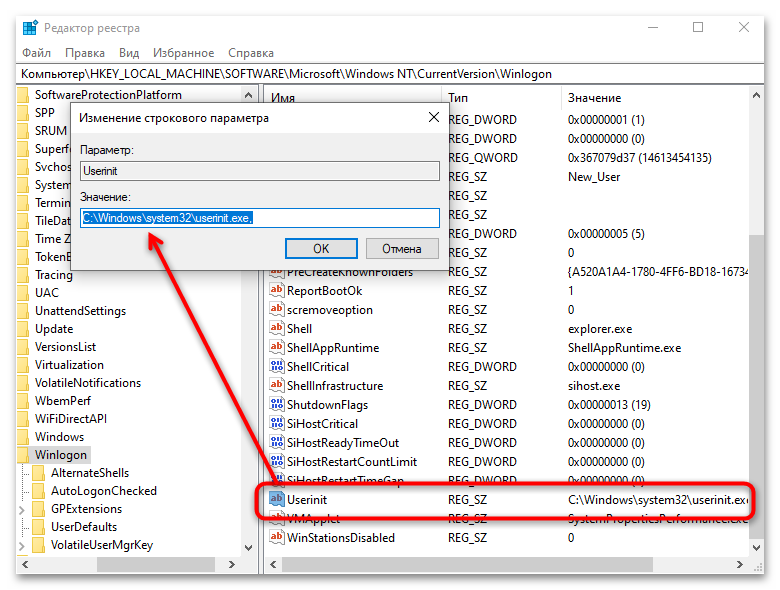Click the Значение text field in dialog
780x590 pixels.
(x=260, y=218)
